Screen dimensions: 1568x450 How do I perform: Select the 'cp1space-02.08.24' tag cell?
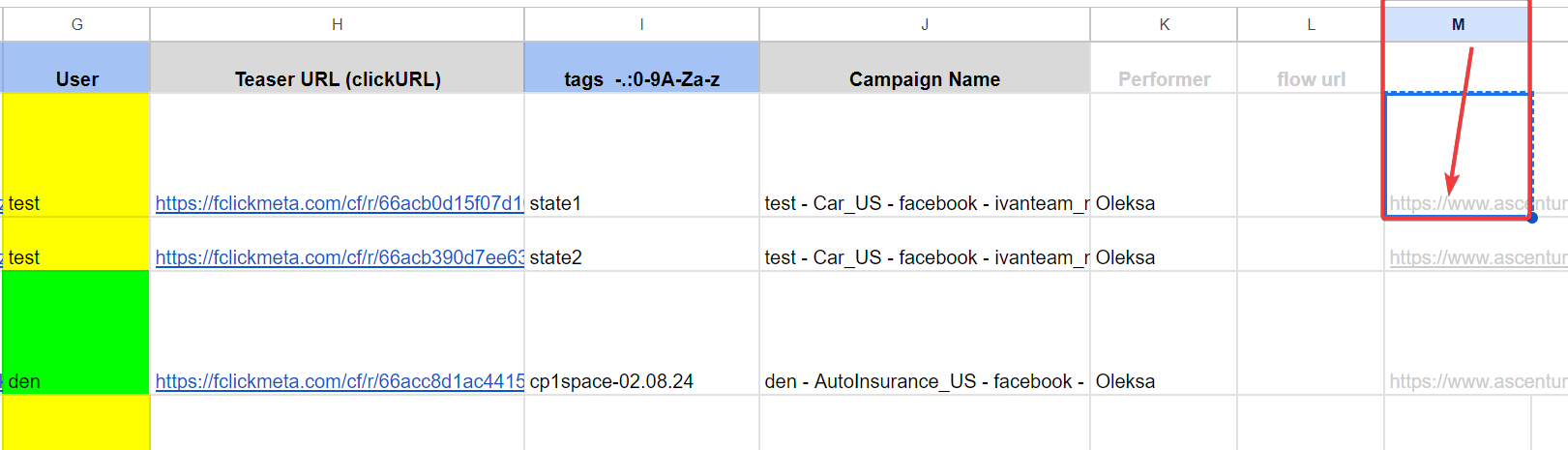click(641, 333)
